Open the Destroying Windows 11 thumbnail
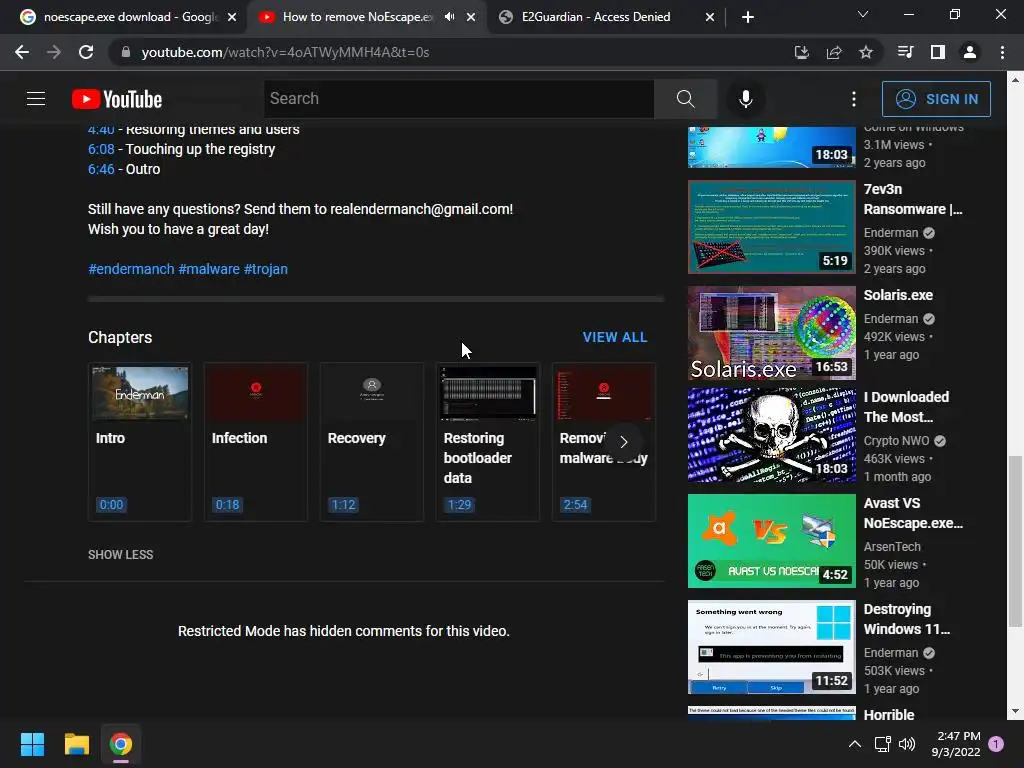The image size is (1024, 768). [x=771, y=647]
